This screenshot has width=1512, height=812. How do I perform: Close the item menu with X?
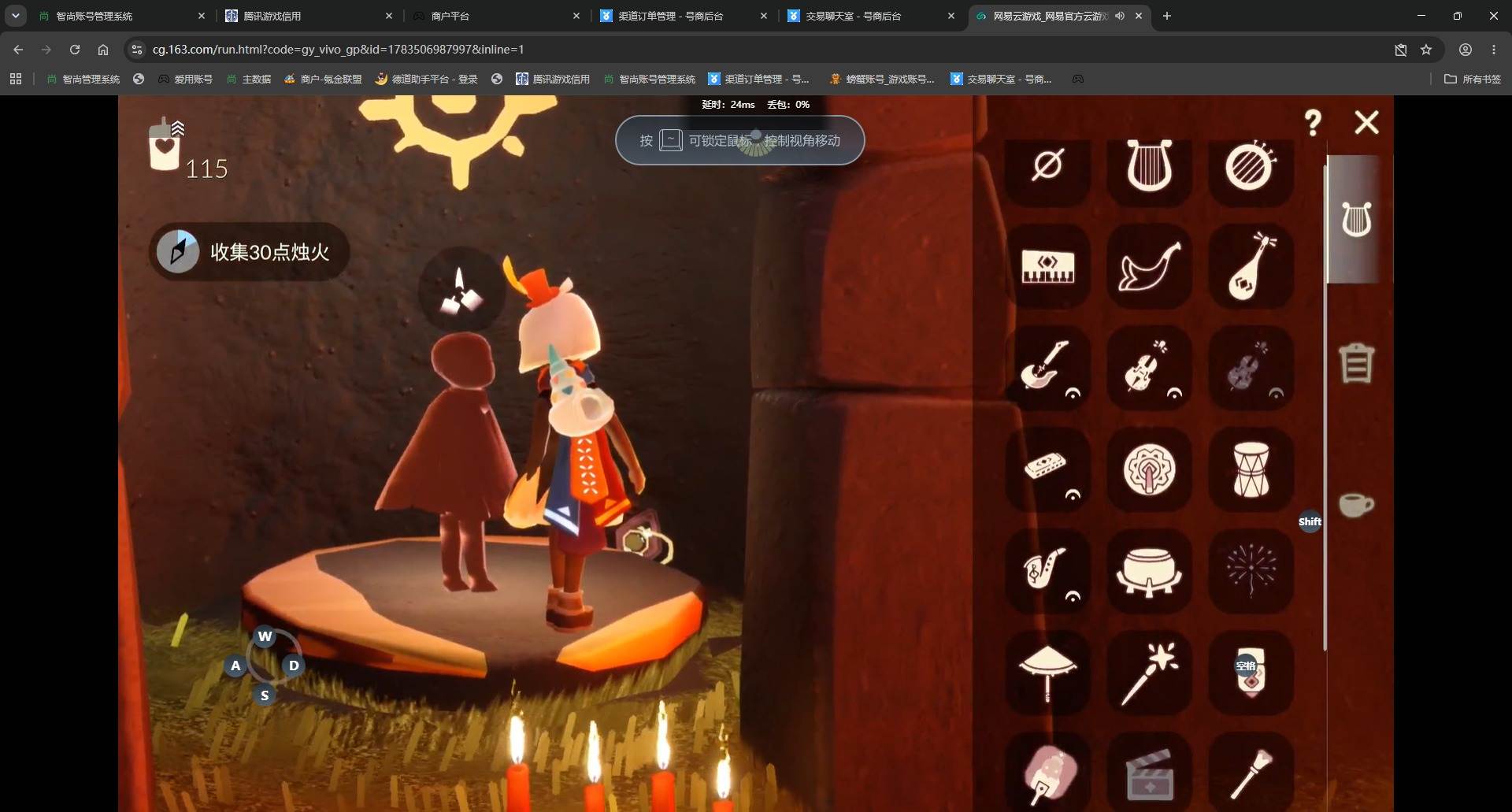(x=1366, y=122)
